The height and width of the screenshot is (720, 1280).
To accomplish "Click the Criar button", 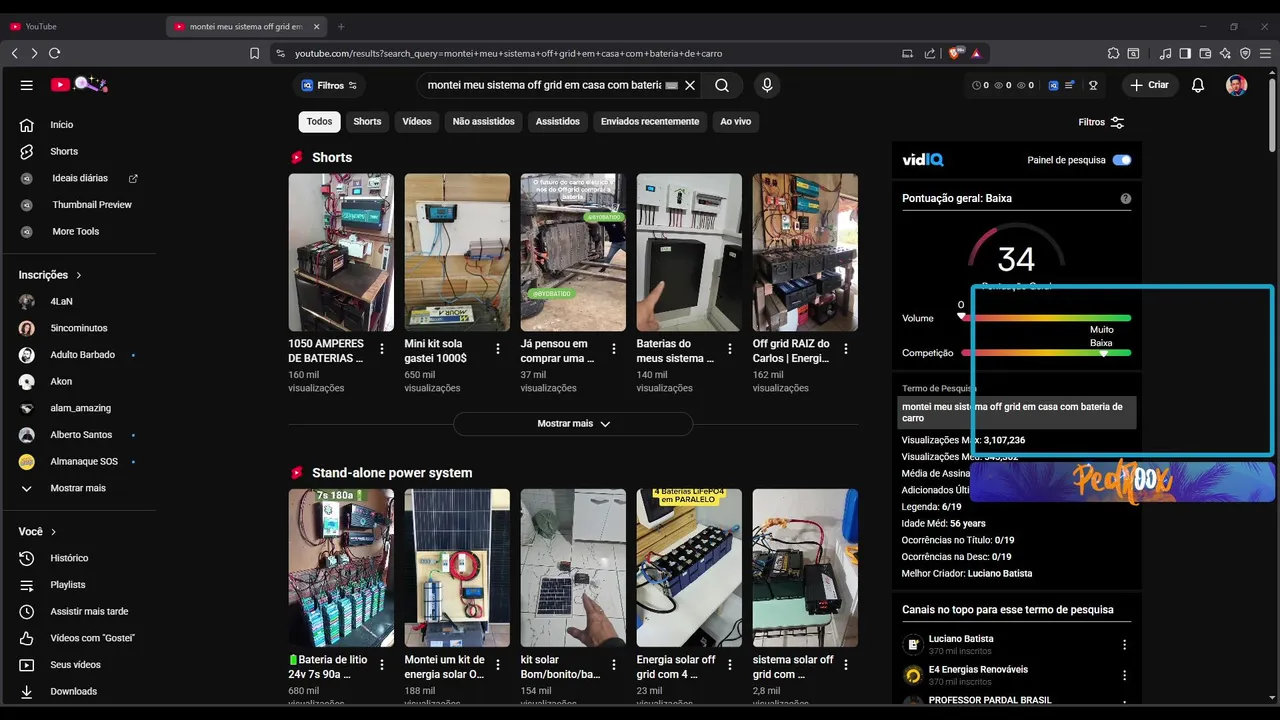I will coord(1149,86).
